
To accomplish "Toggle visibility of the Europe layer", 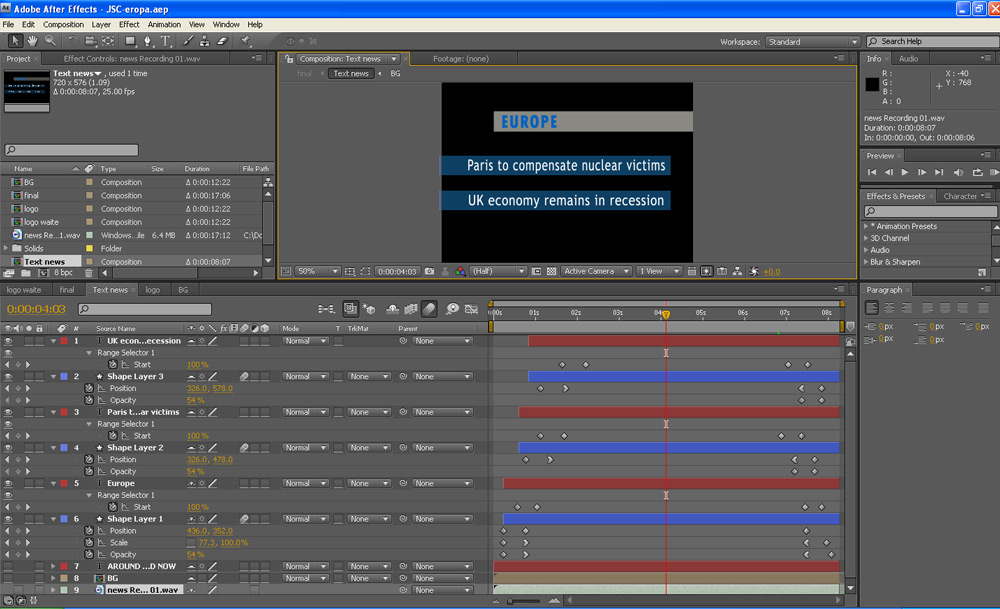I will 8,483.
